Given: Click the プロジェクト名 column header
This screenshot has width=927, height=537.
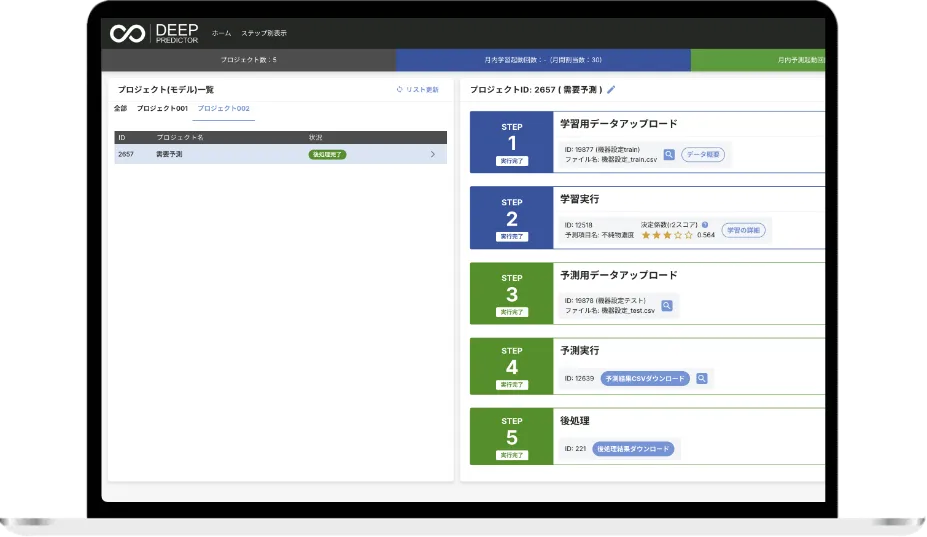Looking at the screenshot, I should click(180, 137).
